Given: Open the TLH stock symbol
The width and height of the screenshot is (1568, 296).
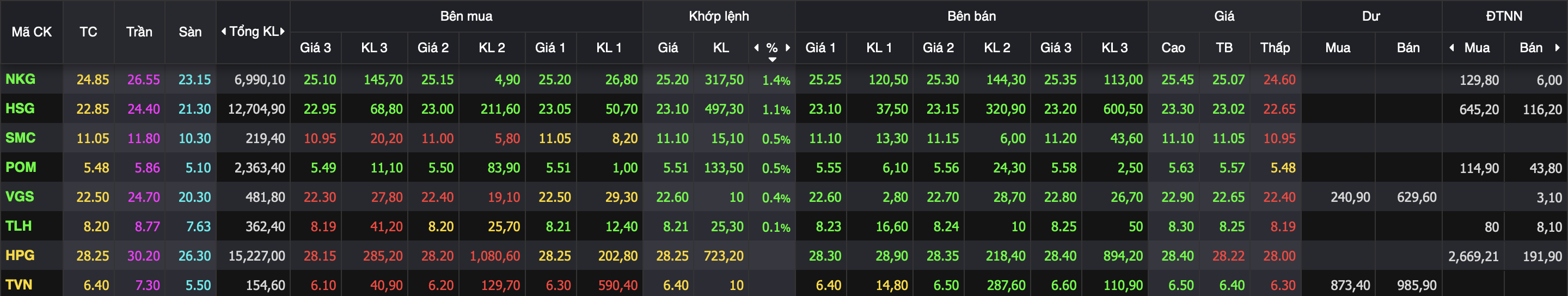Looking at the screenshot, I should click(x=19, y=226).
